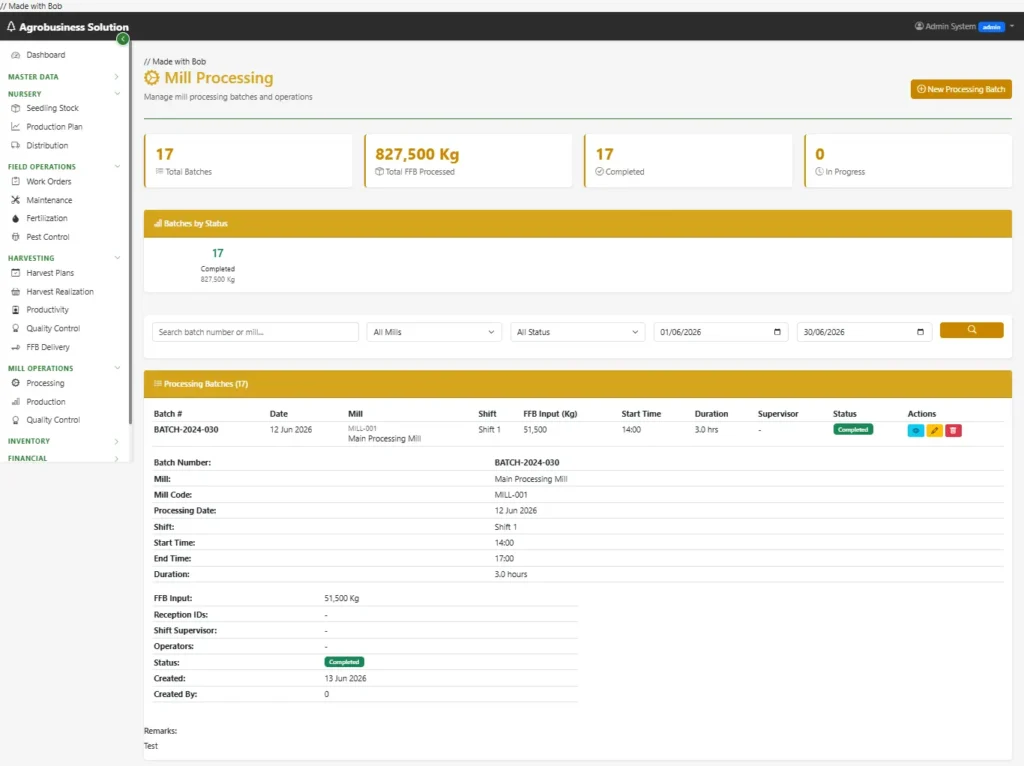Click the Harvesting Quality Control award icon
The image size is (1024, 766).
(16, 328)
